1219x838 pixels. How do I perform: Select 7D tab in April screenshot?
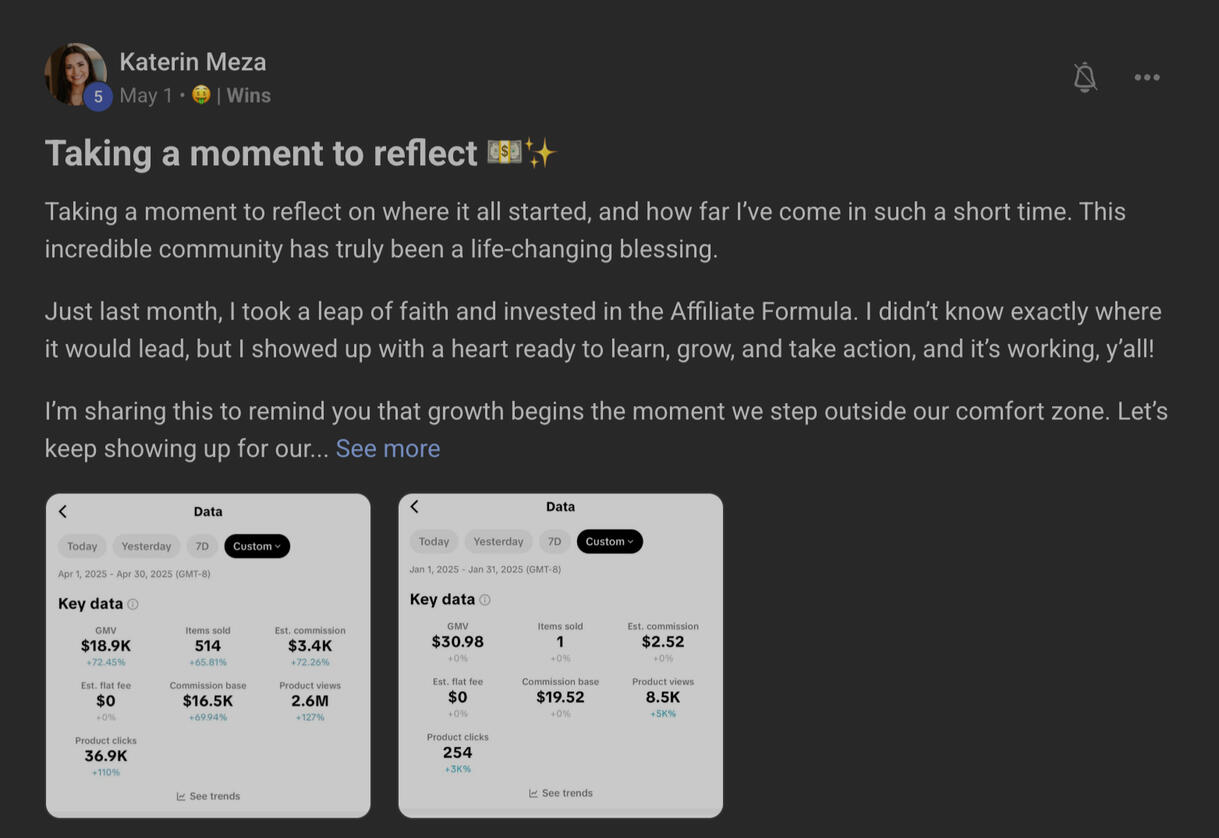point(202,546)
